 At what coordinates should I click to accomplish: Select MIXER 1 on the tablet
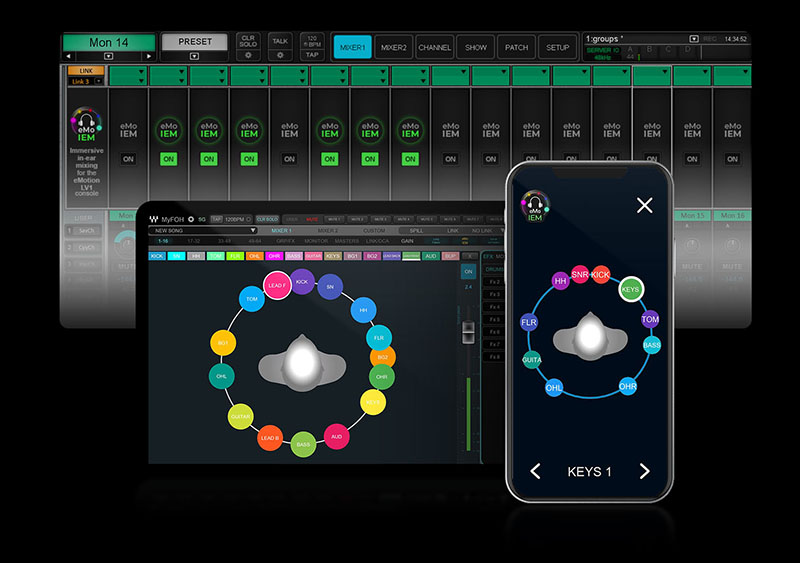pyautogui.click(x=281, y=231)
